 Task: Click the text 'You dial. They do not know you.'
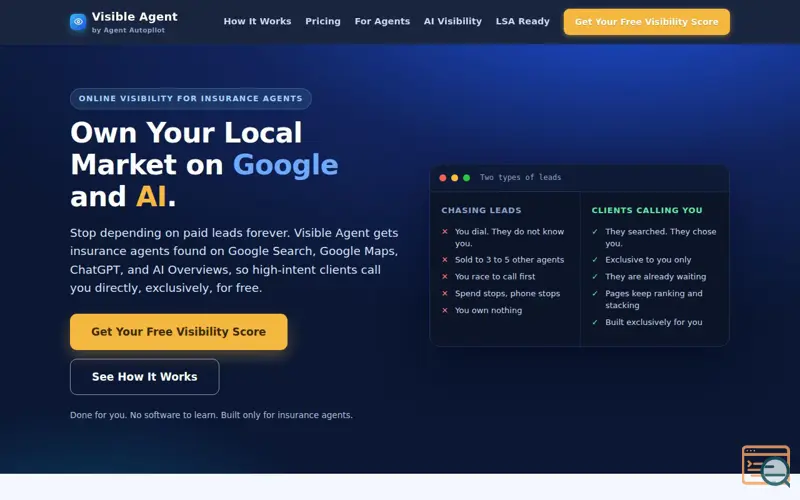tap(509, 237)
